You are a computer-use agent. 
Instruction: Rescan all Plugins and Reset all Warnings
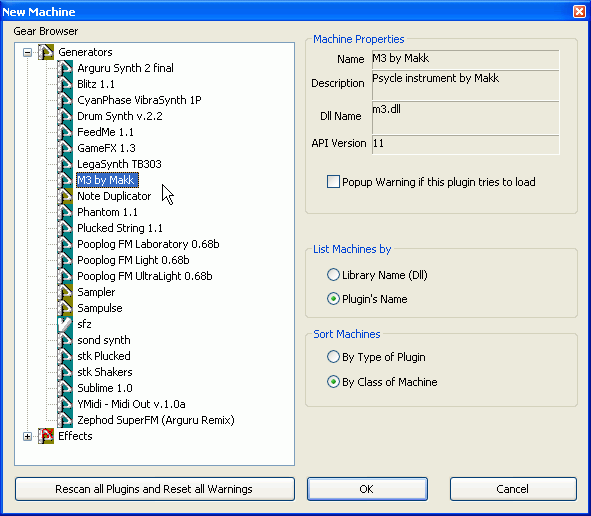[x=155, y=489]
